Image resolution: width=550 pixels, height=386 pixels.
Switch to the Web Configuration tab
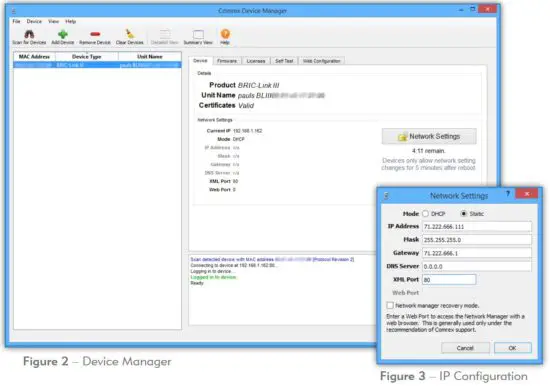click(x=322, y=61)
